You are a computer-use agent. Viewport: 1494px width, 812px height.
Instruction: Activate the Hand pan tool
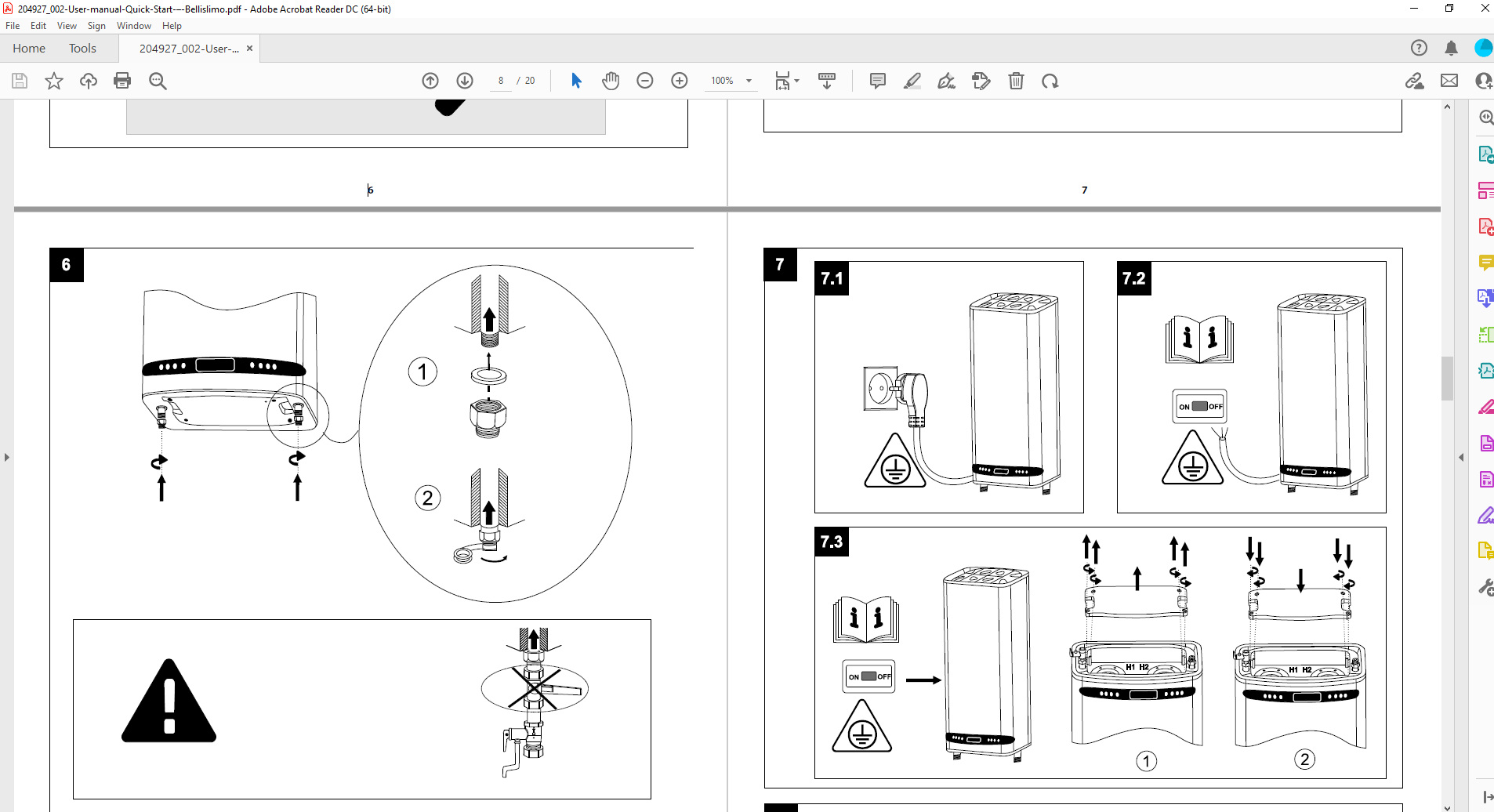point(611,81)
